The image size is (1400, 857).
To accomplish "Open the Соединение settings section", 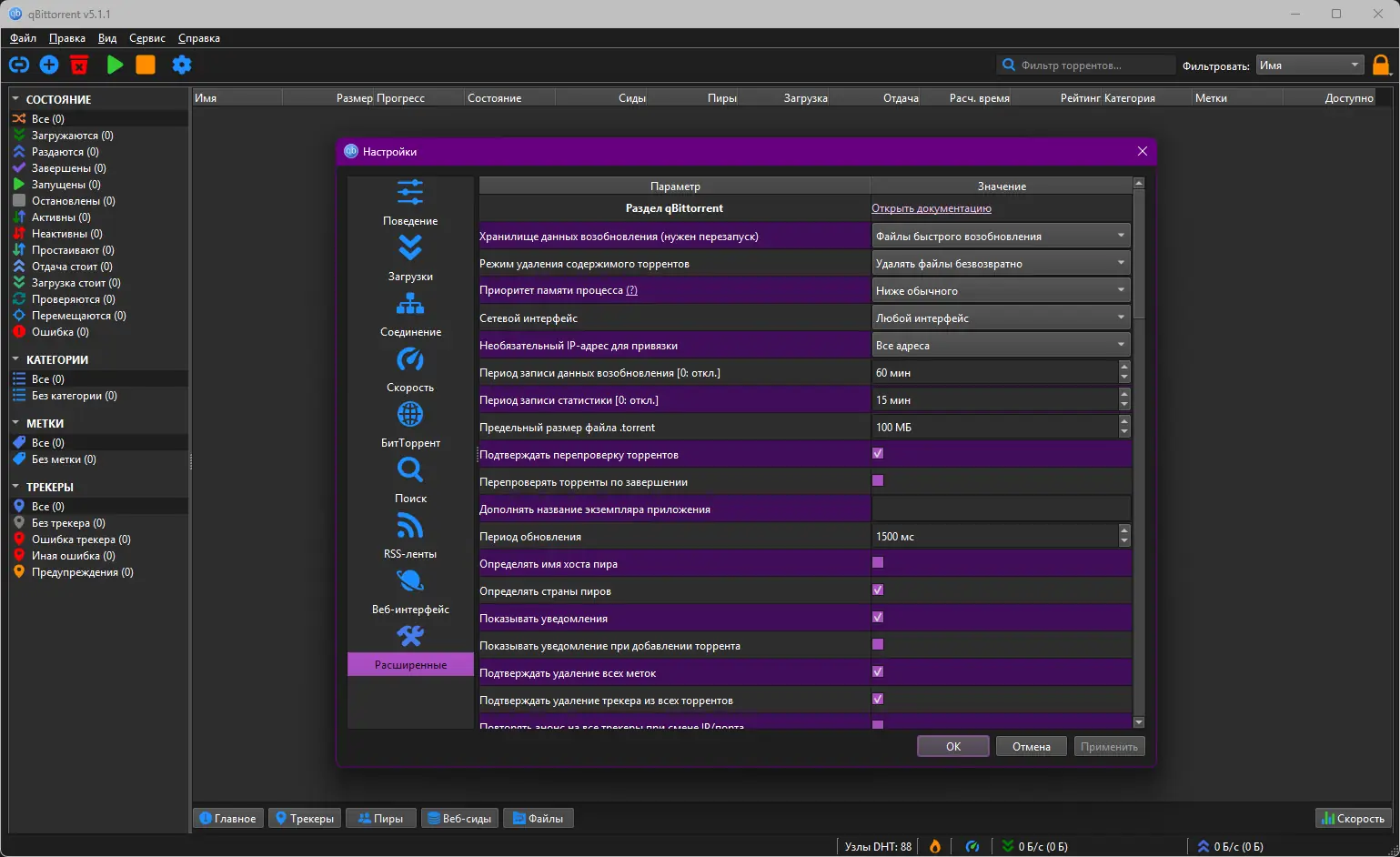I will click(410, 315).
